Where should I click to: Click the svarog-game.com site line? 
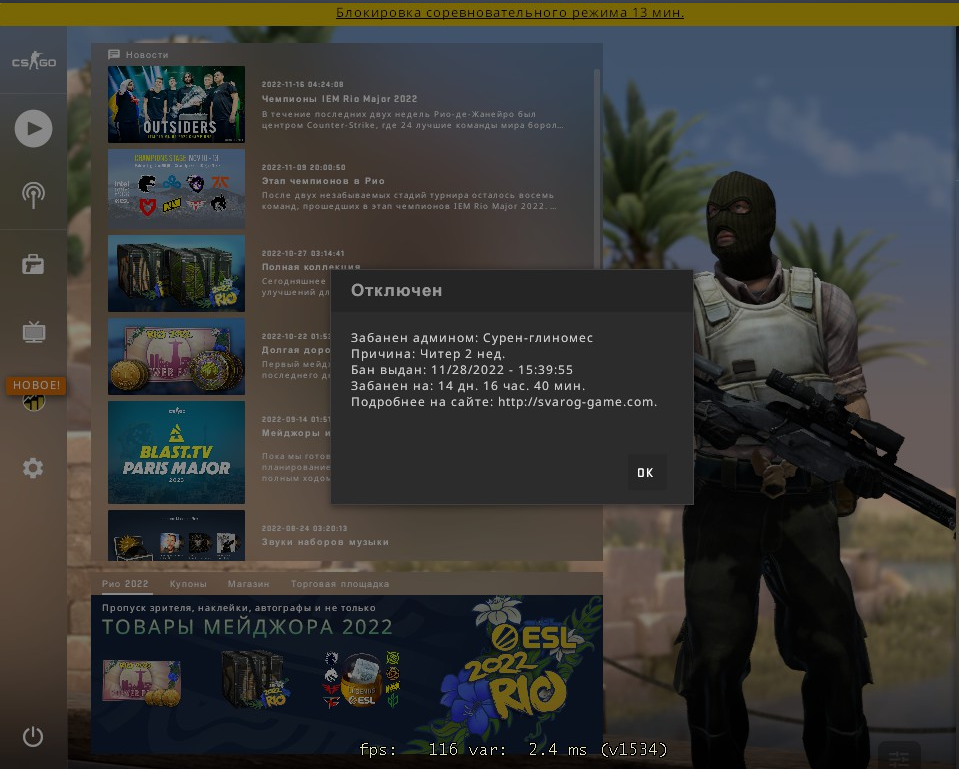[504, 402]
